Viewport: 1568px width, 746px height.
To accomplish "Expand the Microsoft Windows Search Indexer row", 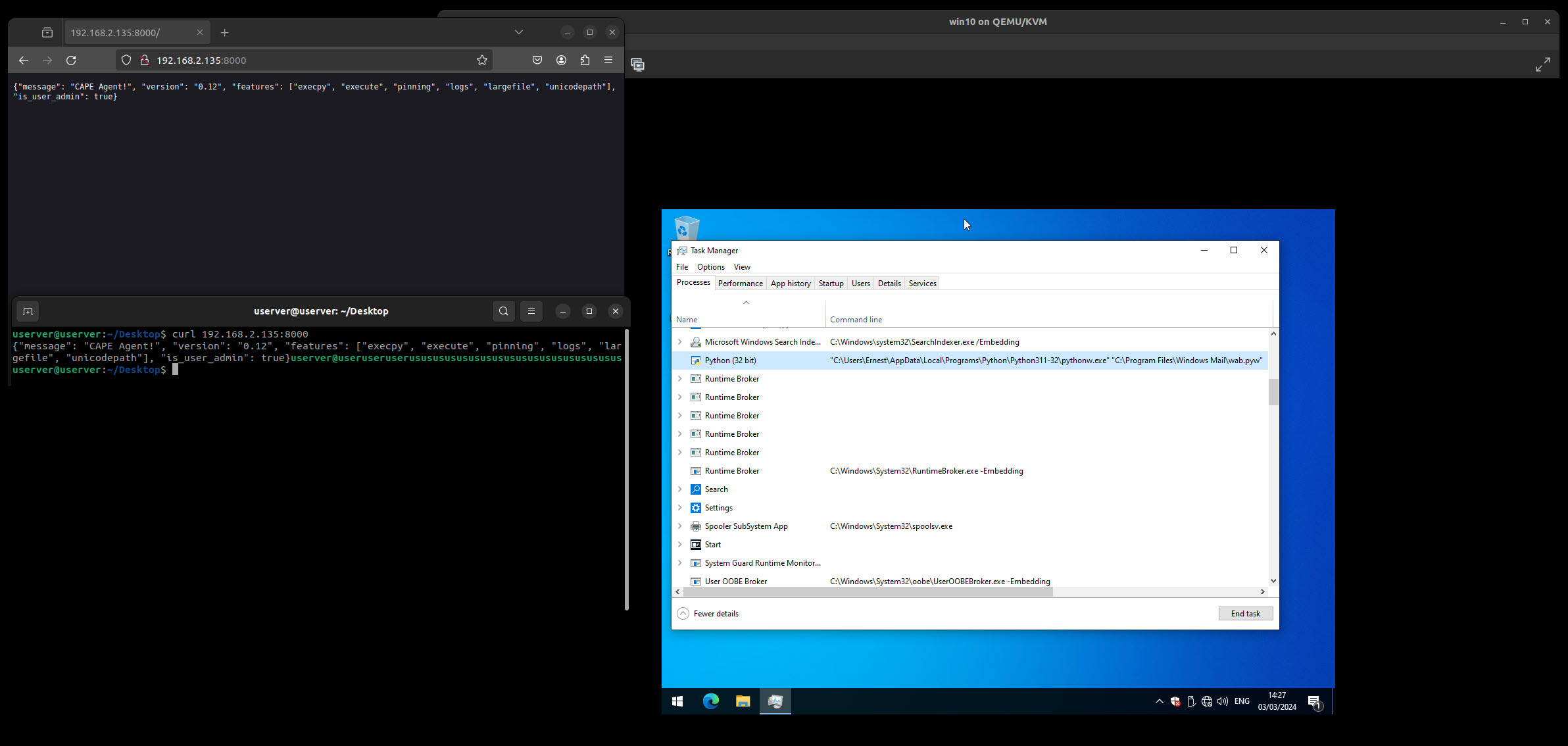I will 680,342.
